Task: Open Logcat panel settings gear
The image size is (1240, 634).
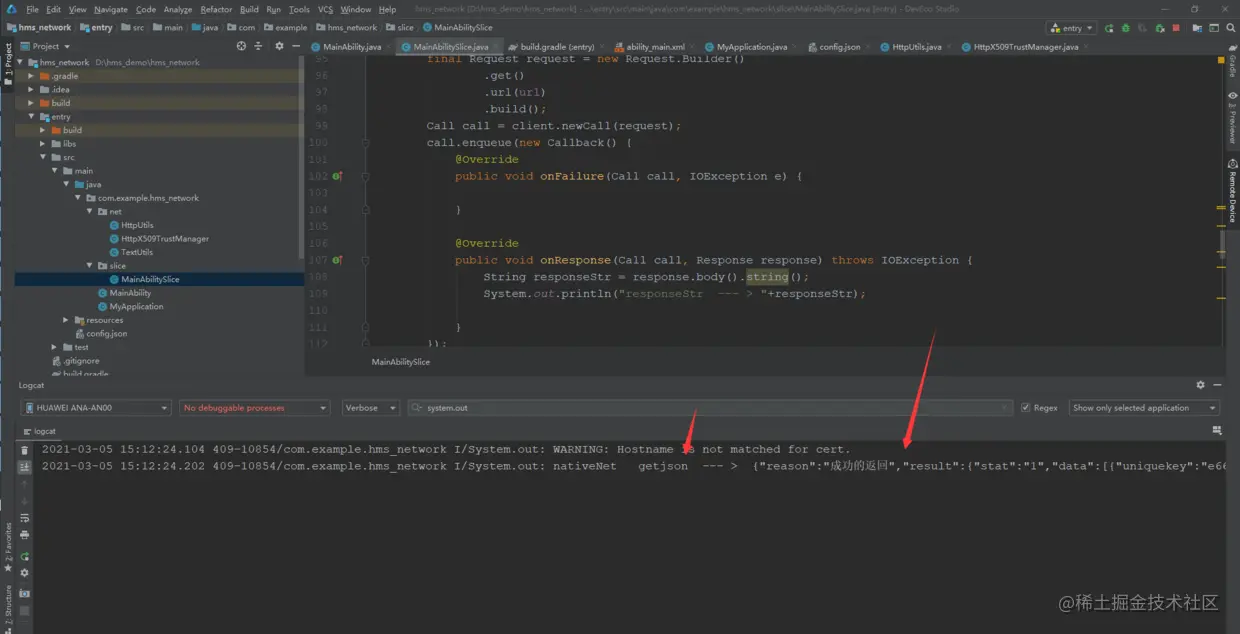Action: (x=1201, y=385)
